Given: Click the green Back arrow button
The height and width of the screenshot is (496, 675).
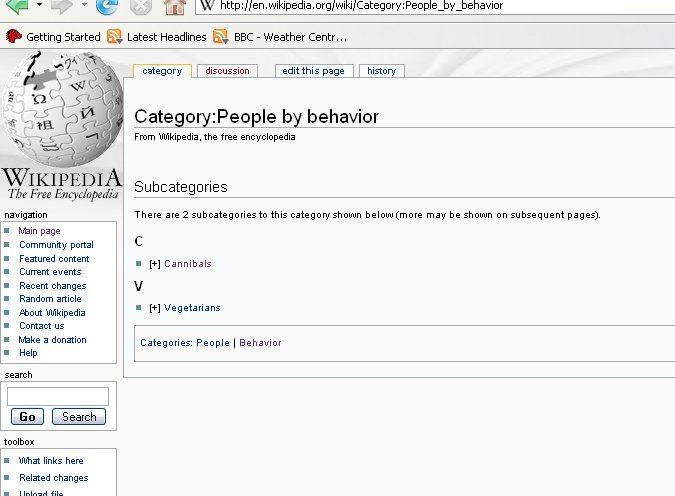Looking at the screenshot, I should coord(17,6).
